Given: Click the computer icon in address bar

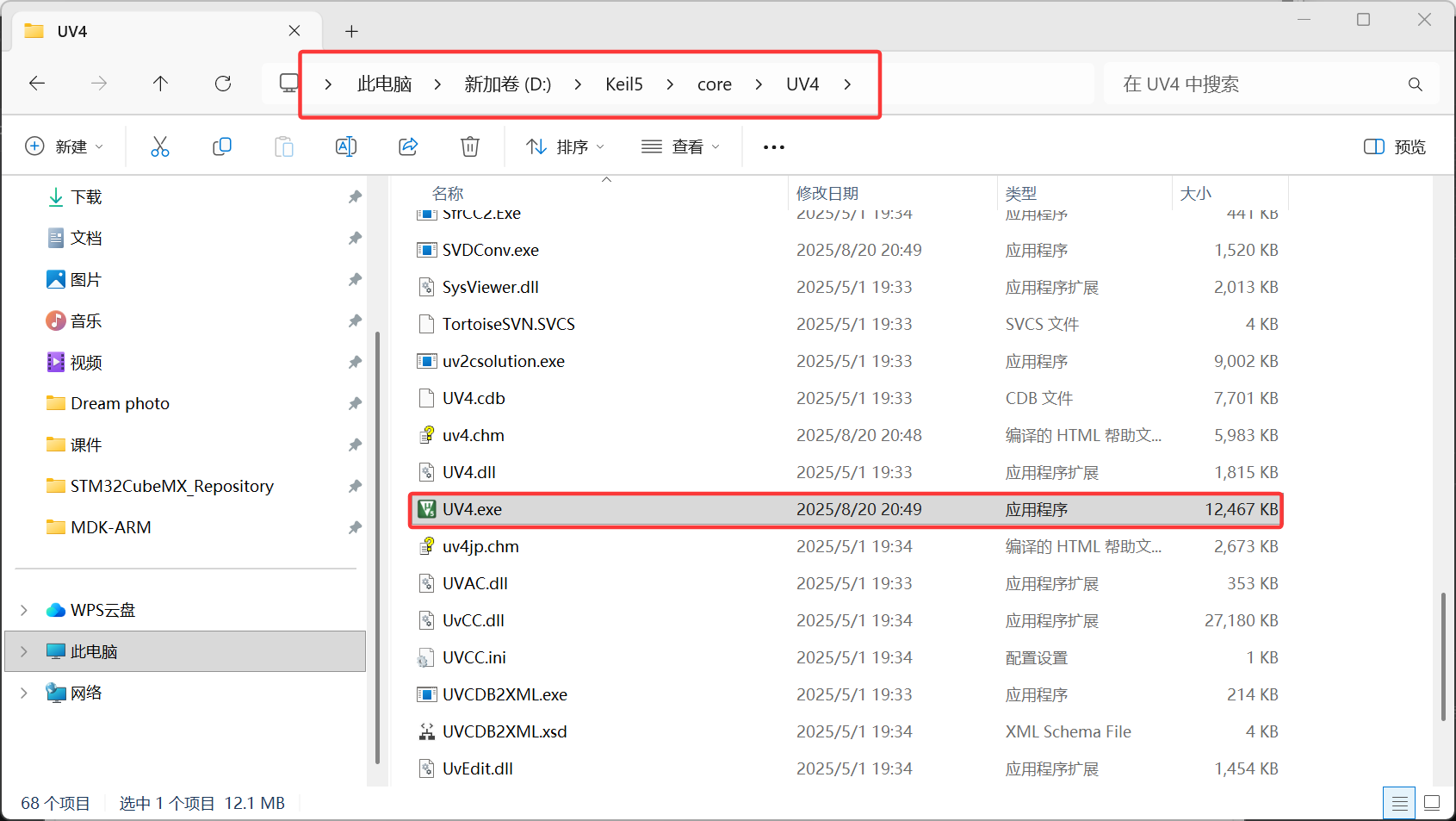Looking at the screenshot, I should tap(289, 84).
